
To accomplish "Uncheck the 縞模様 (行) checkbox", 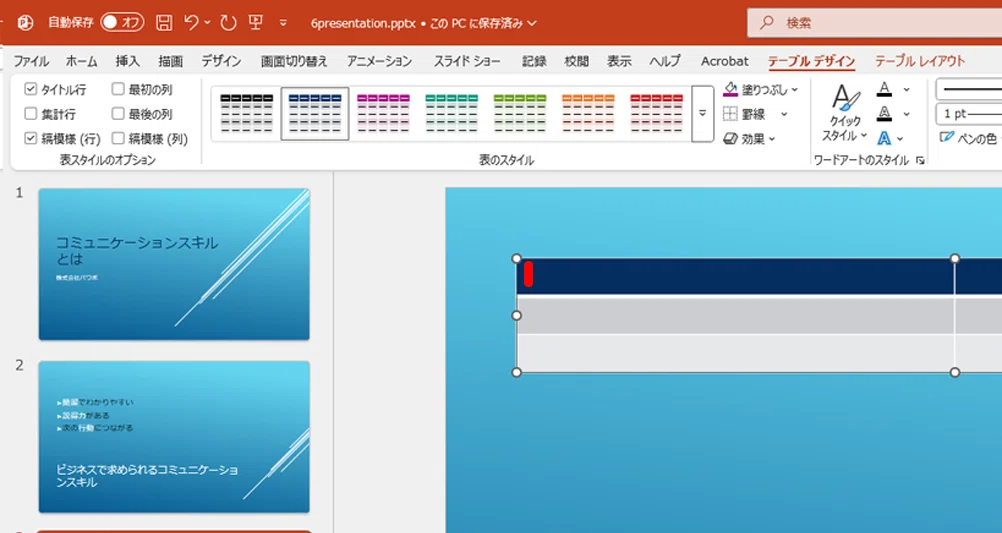I will 31,138.
